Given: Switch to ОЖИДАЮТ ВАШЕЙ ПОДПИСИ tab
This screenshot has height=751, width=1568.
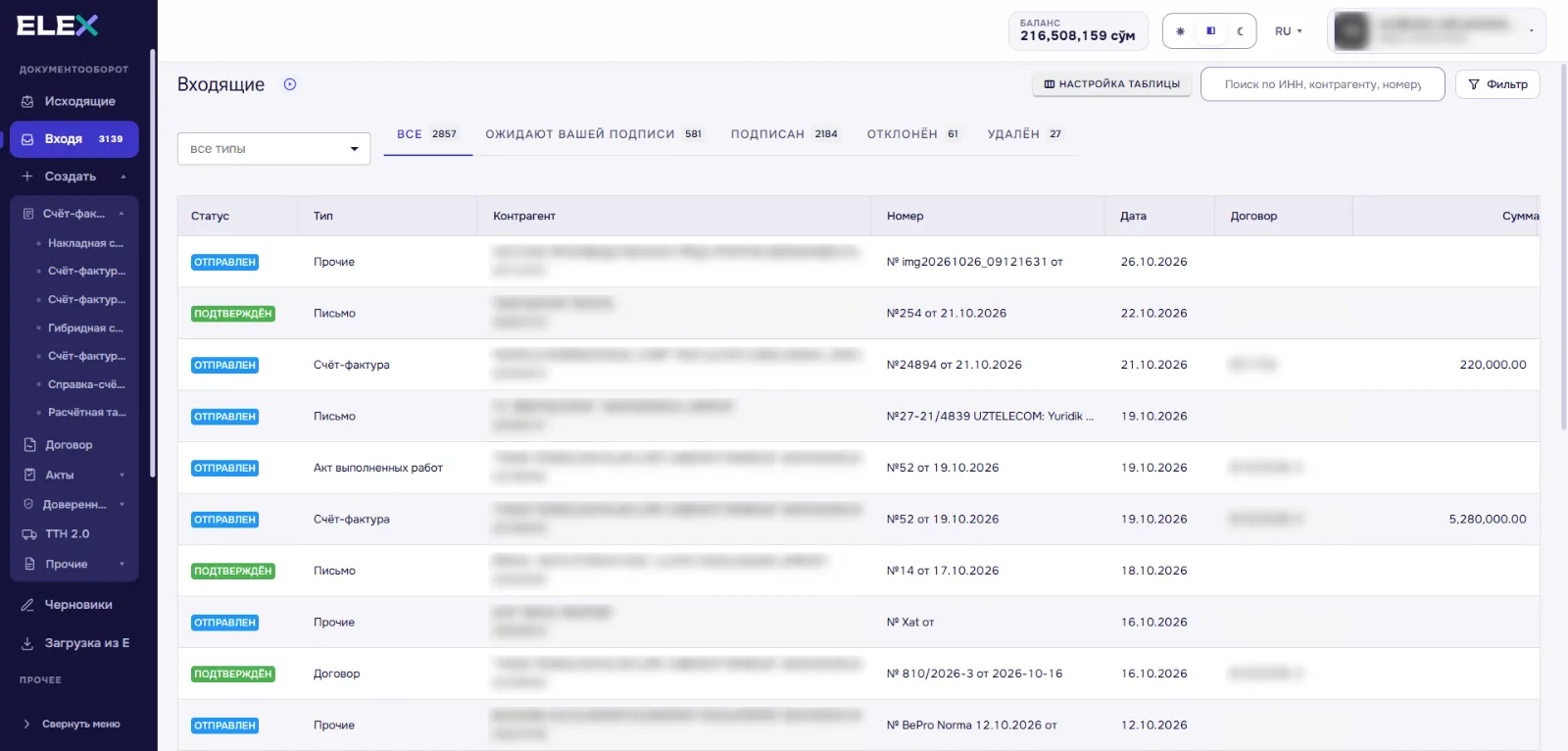Looking at the screenshot, I should pyautogui.click(x=594, y=134).
